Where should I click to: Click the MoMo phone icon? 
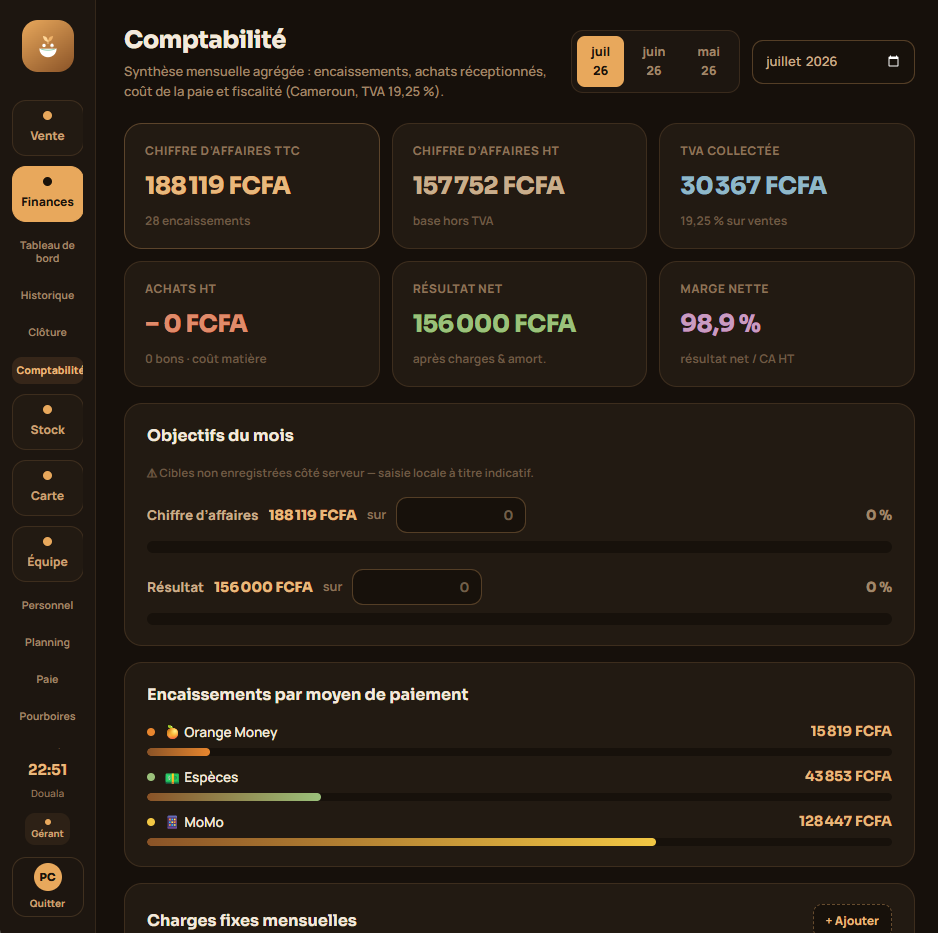pos(172,822)
